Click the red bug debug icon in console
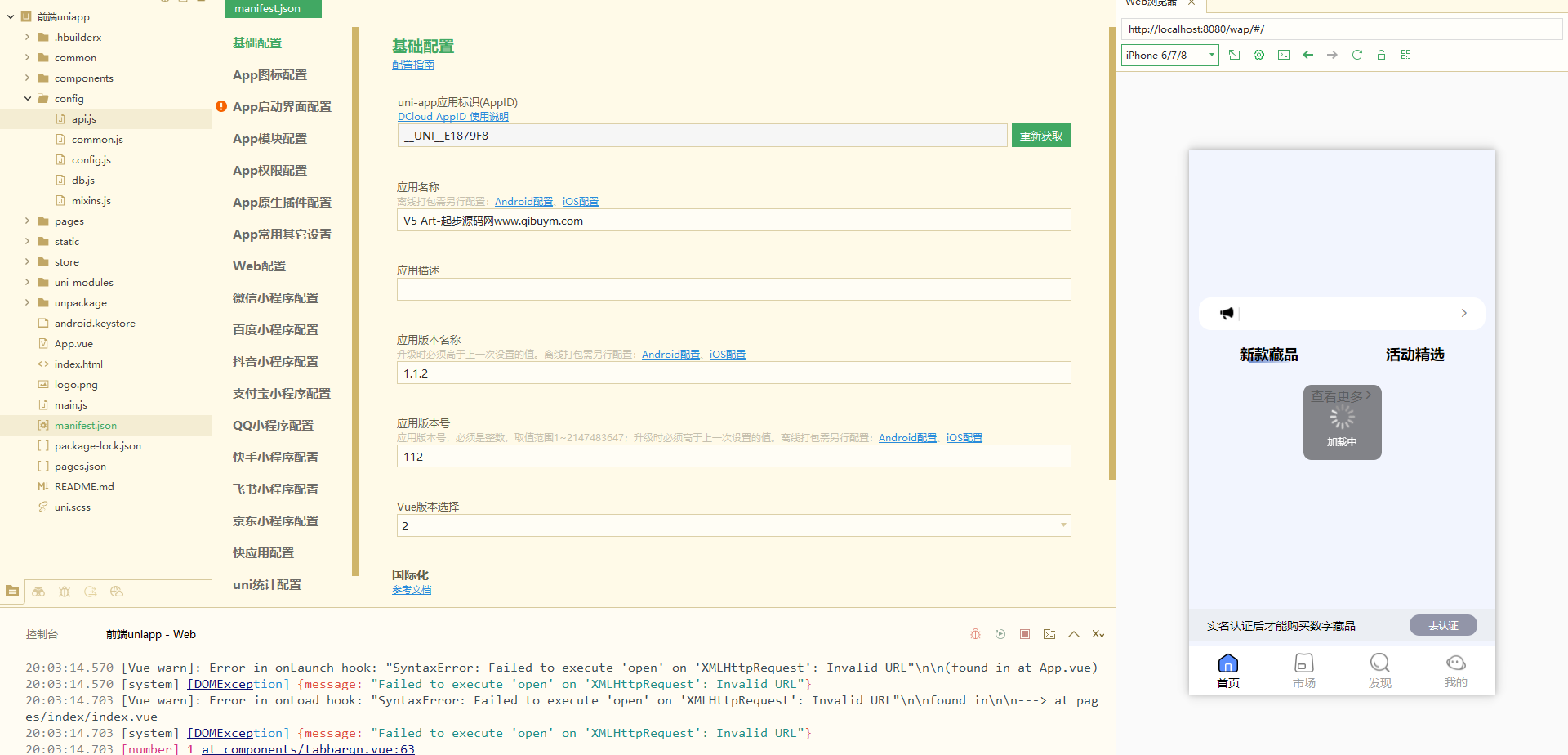 (975, 634)
